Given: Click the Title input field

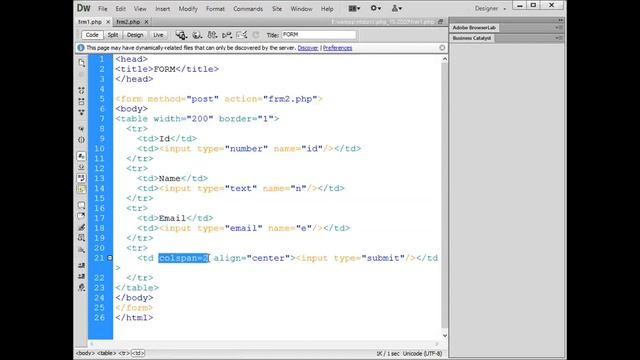Looking at the screenshot, I should coord(318,35).
